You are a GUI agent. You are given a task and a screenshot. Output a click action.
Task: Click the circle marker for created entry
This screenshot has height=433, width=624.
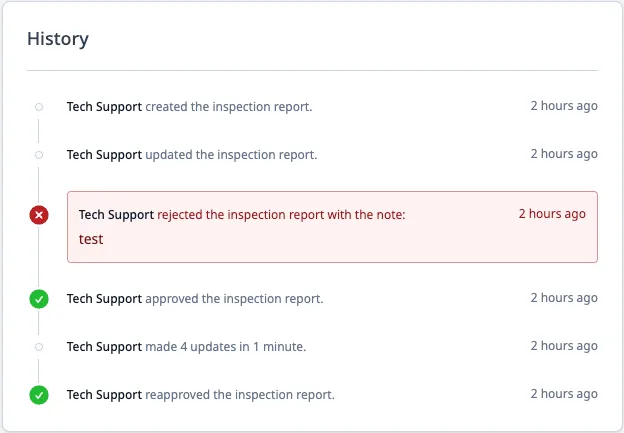[x=39, y=107]
